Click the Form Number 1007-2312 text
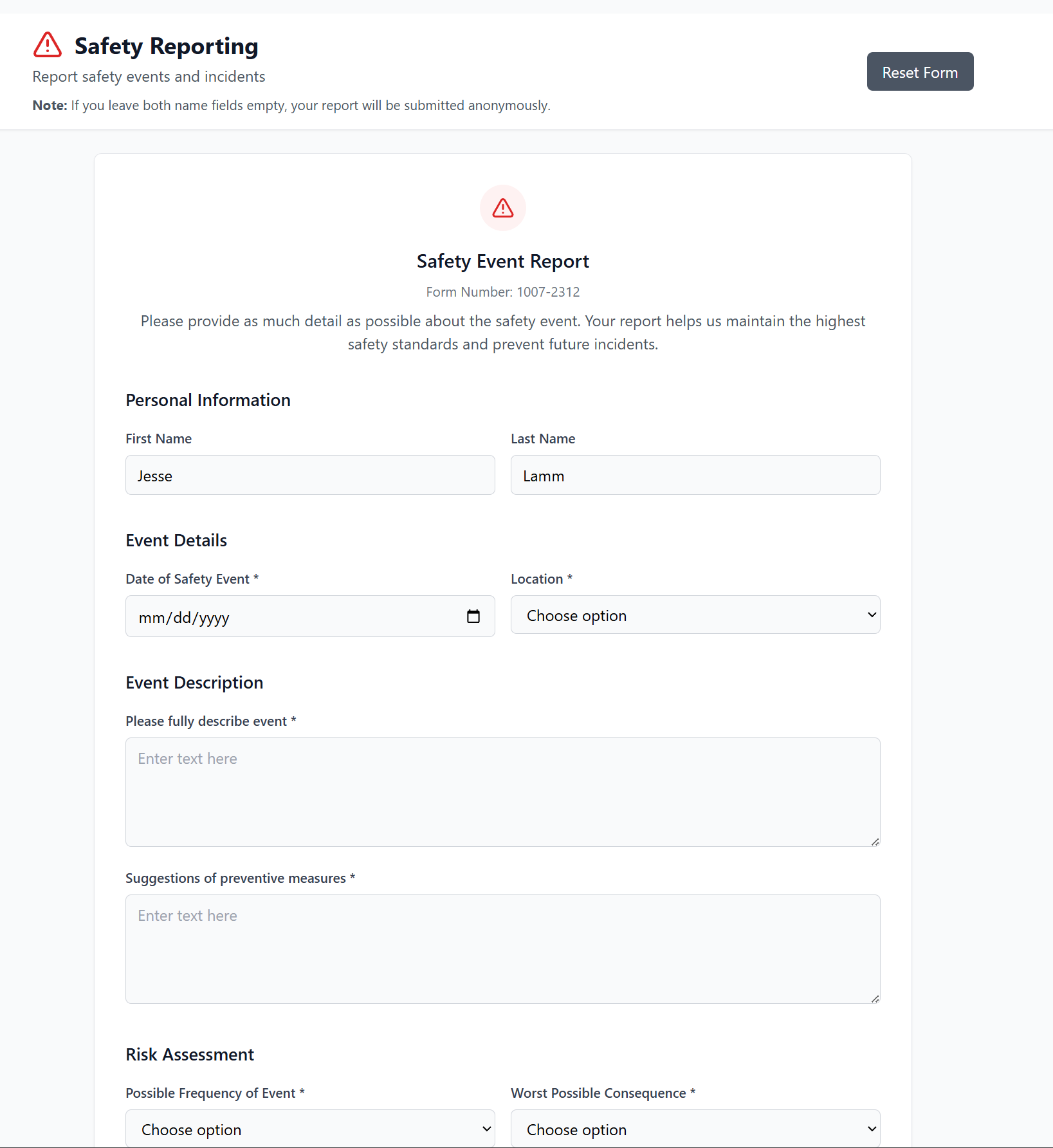 [502, 292]
